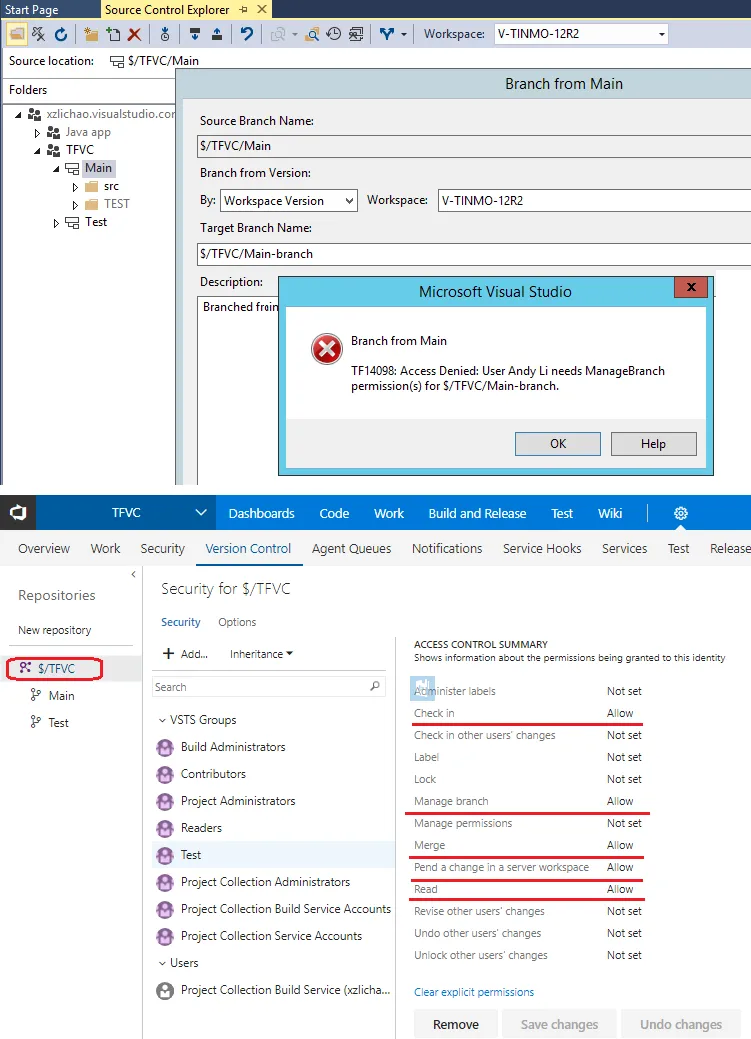Click the Test branch icon in Repositories
Viewport: 751px width, 1039px height.
(35, 722)
